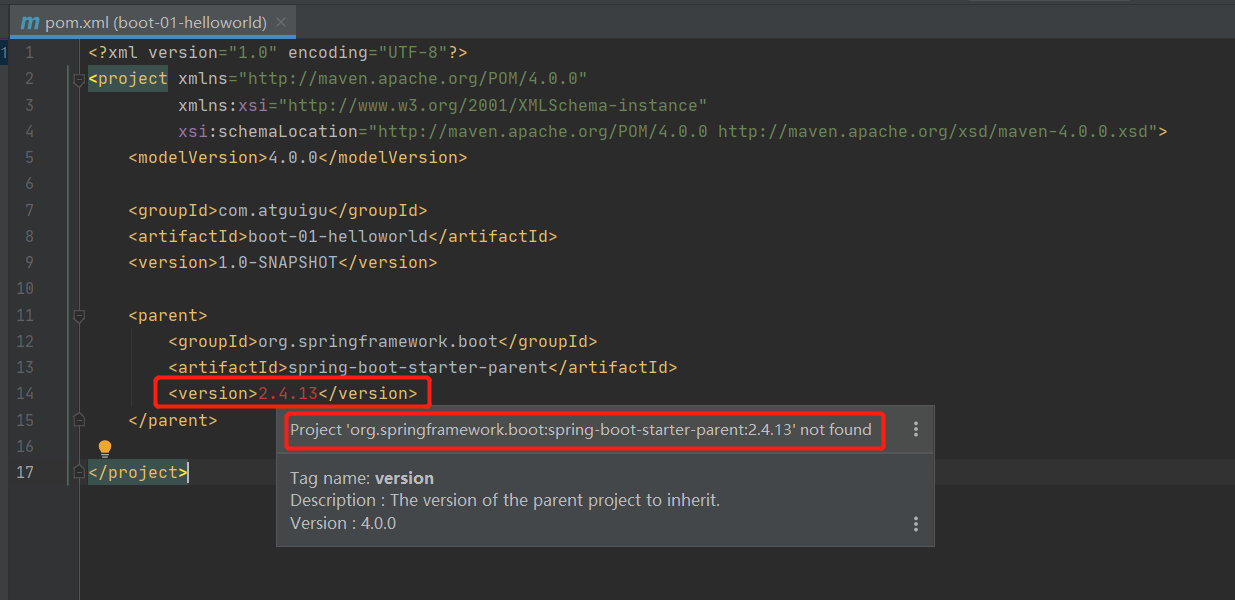This screenshot has height=600, width=1235.
Task: Click the modelVersion 4.0.0 value
Action: (293, 157)
